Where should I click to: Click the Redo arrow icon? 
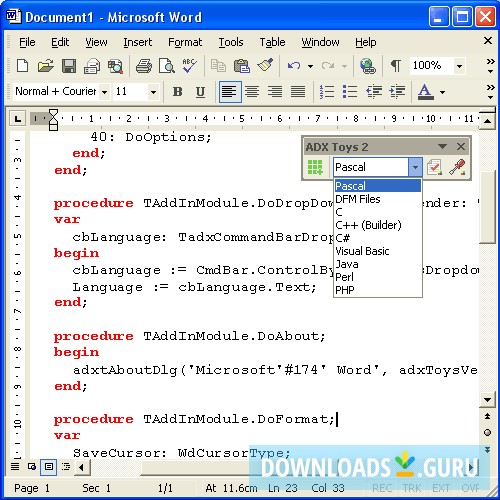point(328,66)
